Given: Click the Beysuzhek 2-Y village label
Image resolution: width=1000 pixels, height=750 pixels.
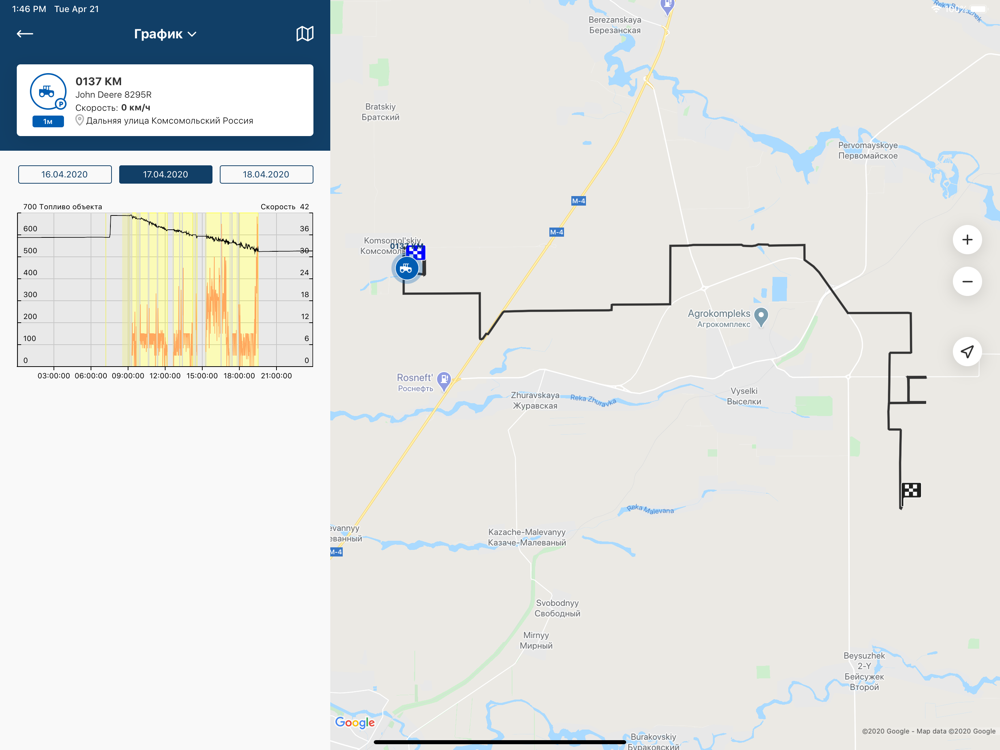Looking at the screenshot, I should [864, 671].
